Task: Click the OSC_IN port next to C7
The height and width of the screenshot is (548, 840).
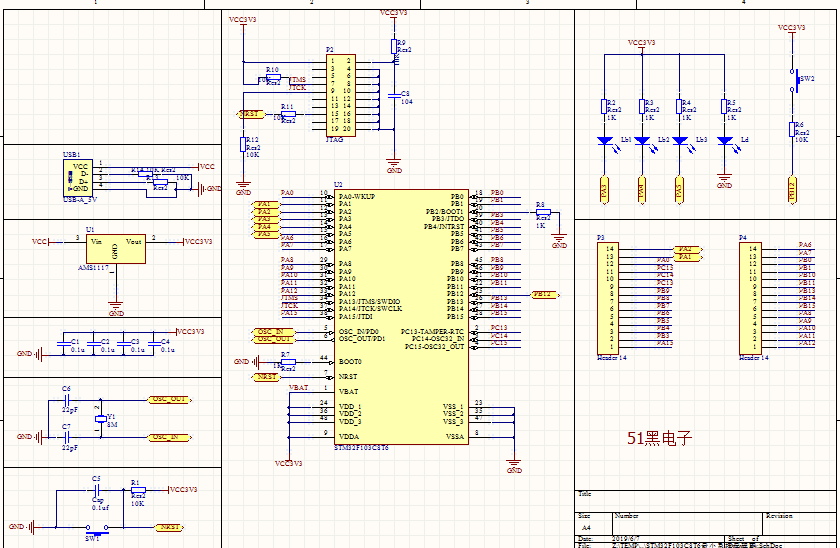Action: point(169,437)
